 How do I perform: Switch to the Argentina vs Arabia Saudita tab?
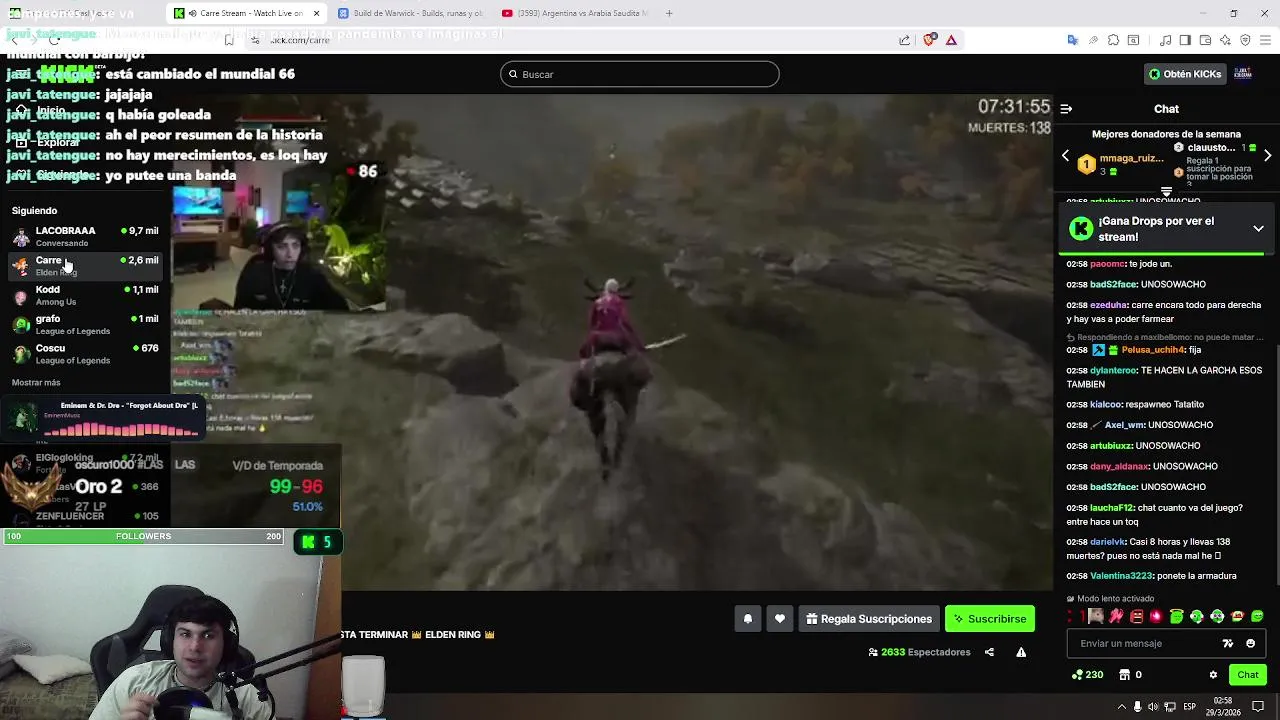[575, 13]
